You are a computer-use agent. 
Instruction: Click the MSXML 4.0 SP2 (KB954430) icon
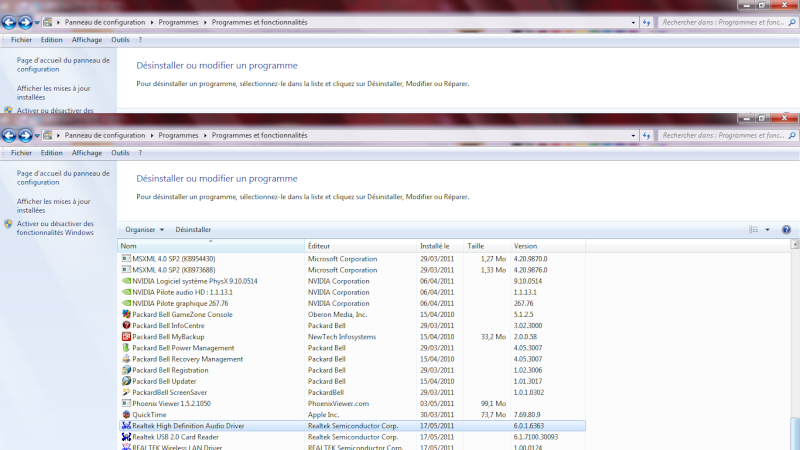[126, 259]
